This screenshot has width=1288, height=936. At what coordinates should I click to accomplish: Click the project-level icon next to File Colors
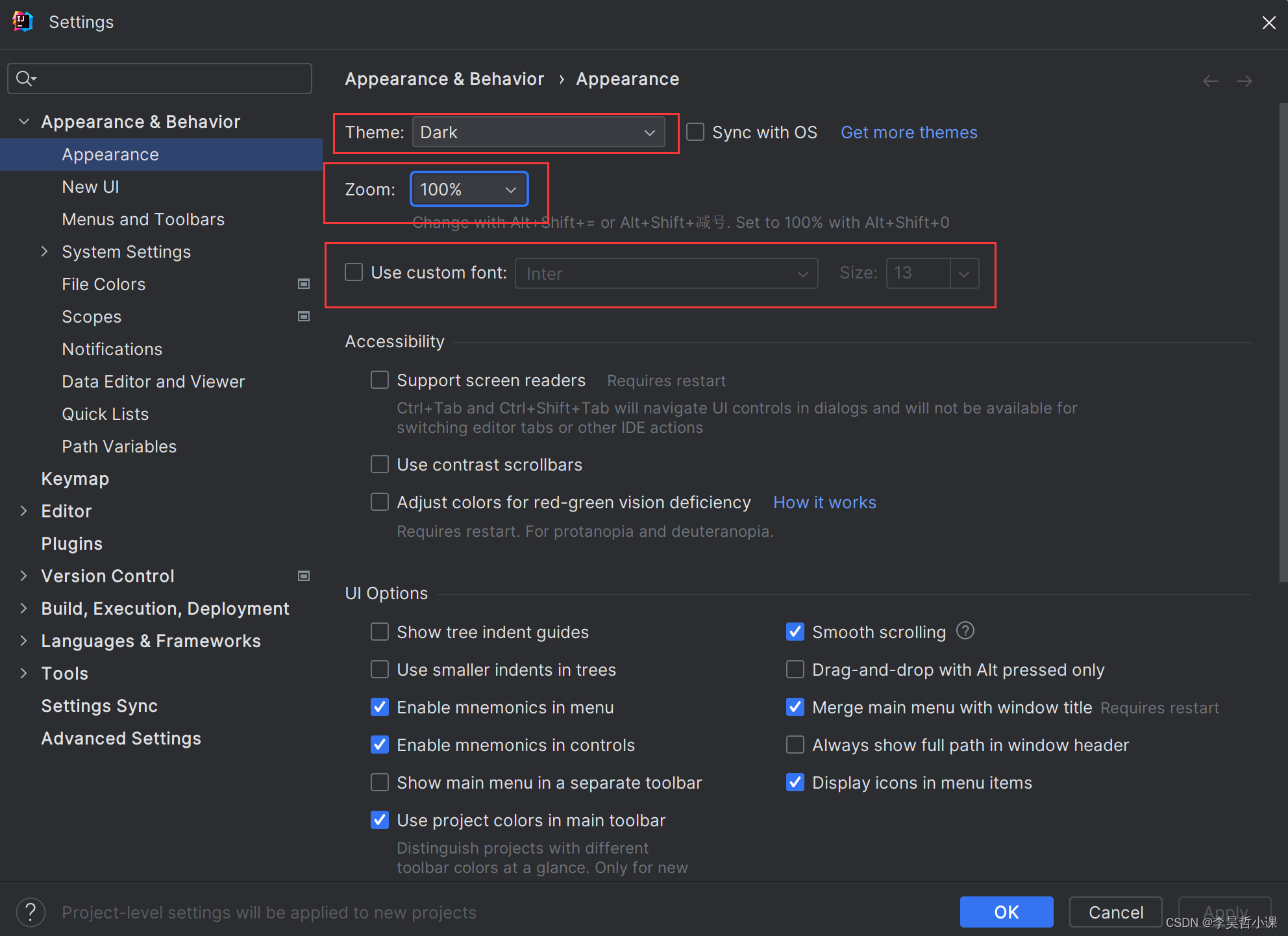[x=303, y=284]
